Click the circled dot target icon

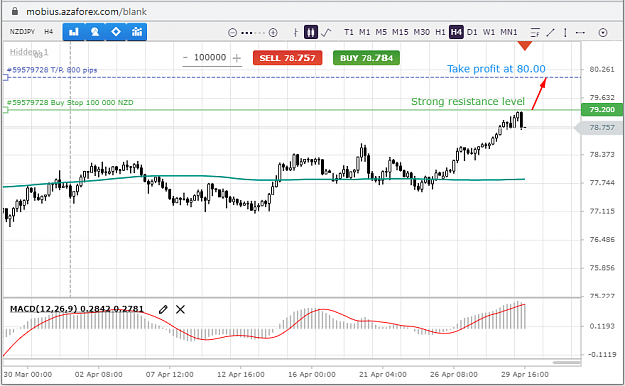point(603,33)
